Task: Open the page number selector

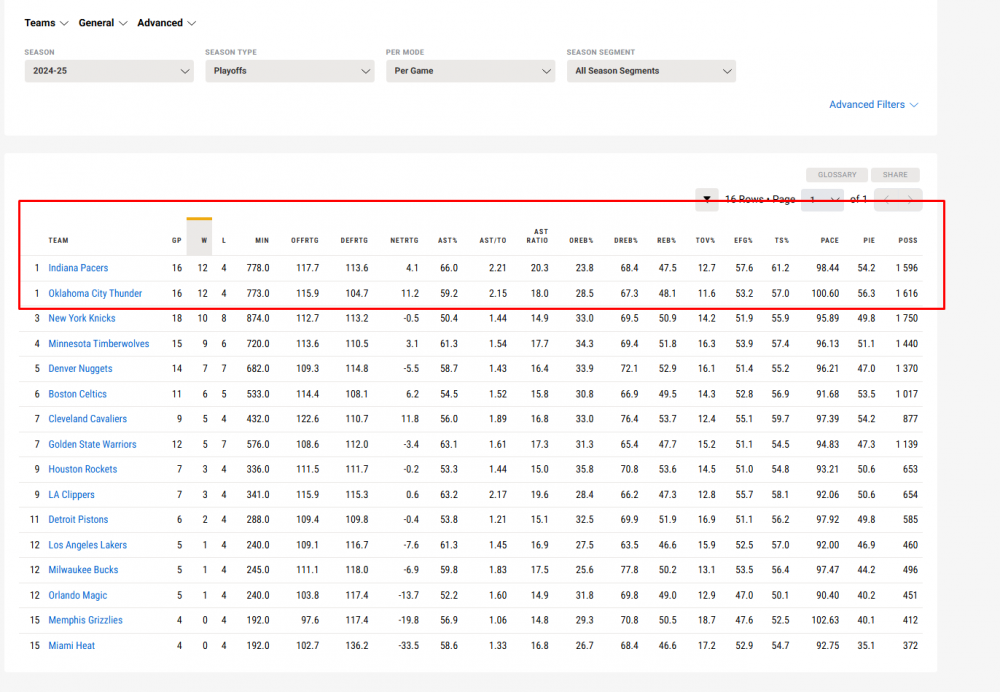Action: tap(822, 200)
